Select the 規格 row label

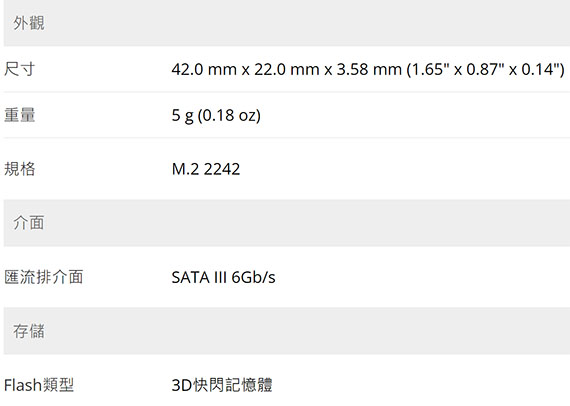[19, 169]
